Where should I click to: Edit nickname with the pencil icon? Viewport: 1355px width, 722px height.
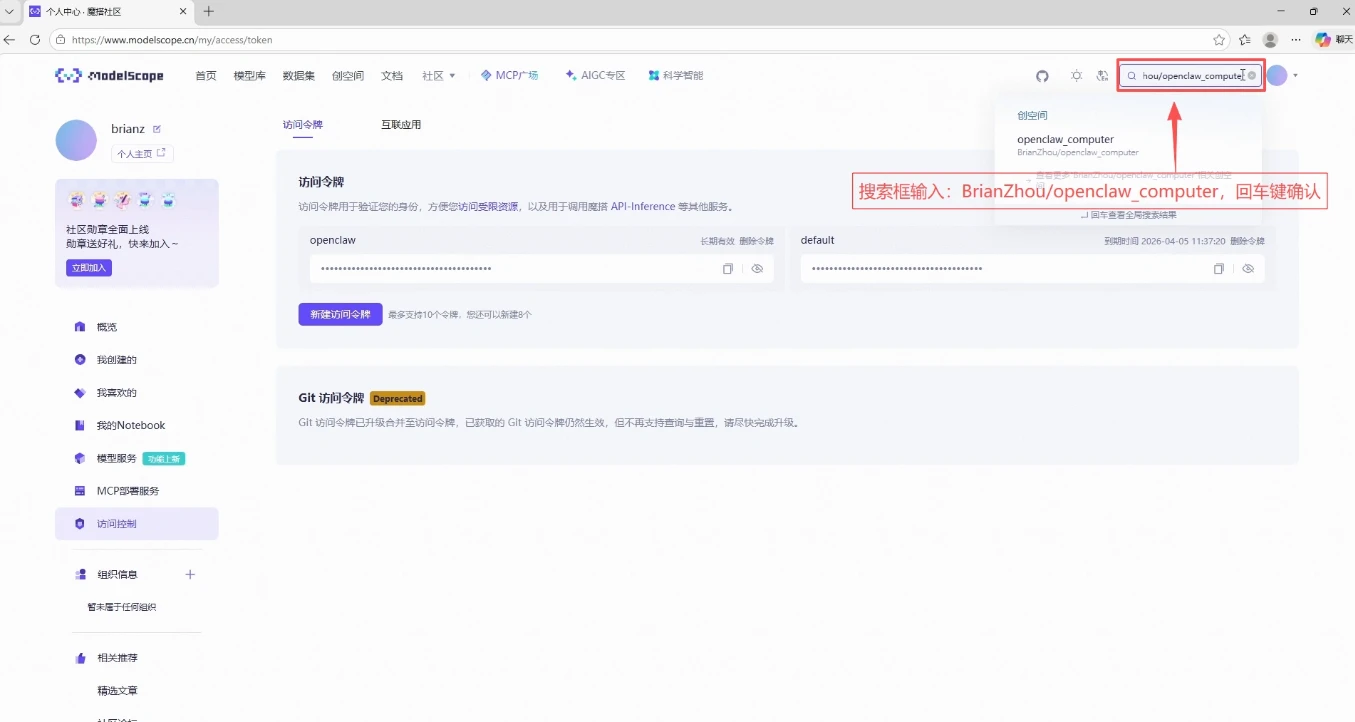click(155, 128)
